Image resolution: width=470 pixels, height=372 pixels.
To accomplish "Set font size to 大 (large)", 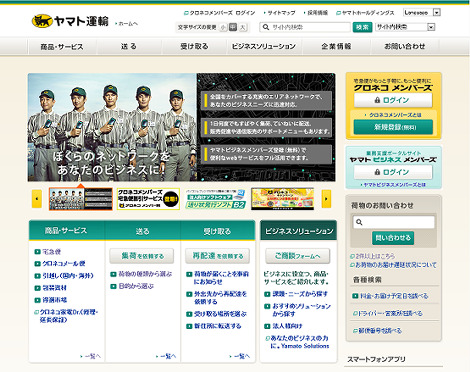I will tap(243, 27).
